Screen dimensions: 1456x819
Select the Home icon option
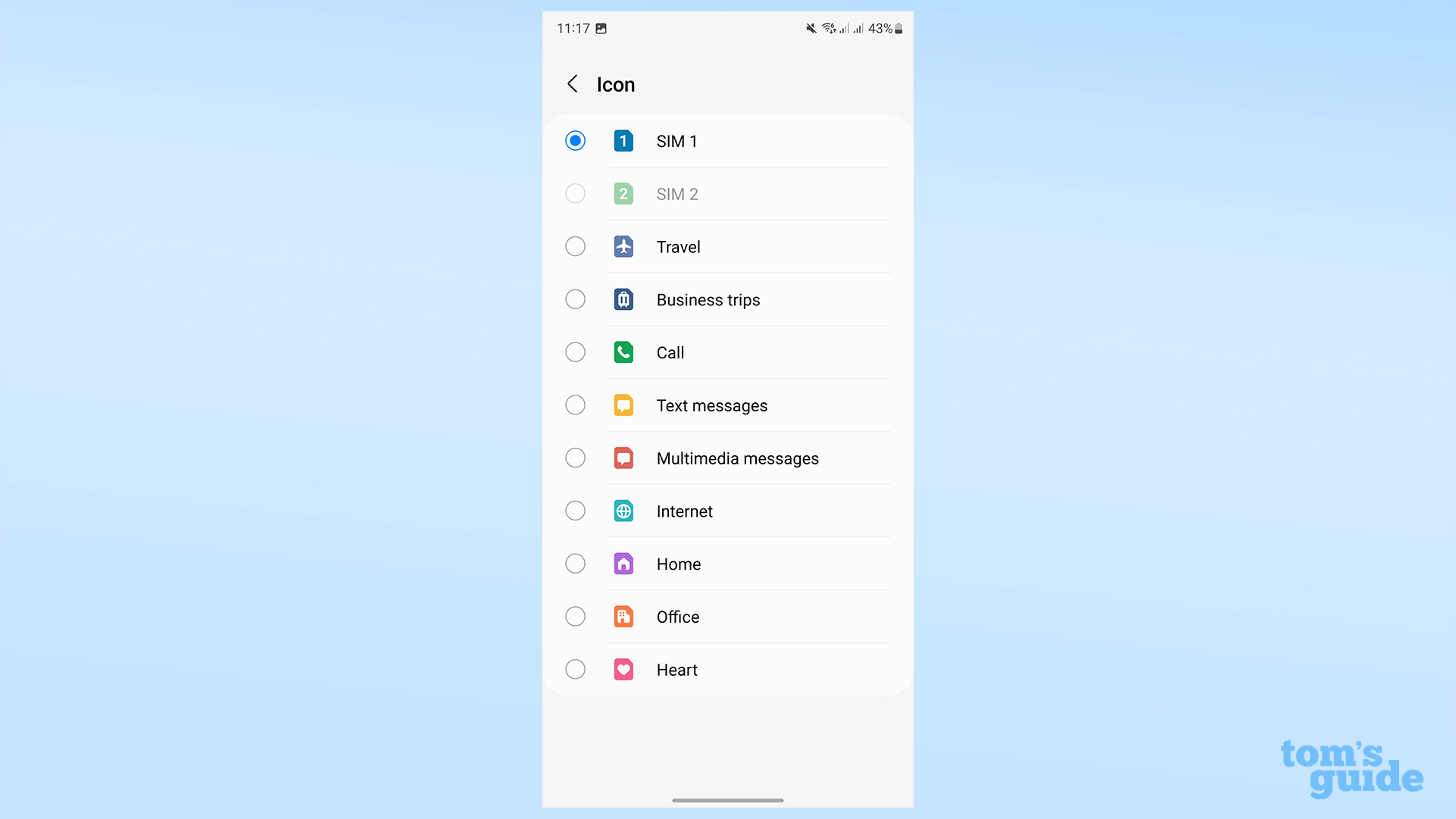(576, 564)
